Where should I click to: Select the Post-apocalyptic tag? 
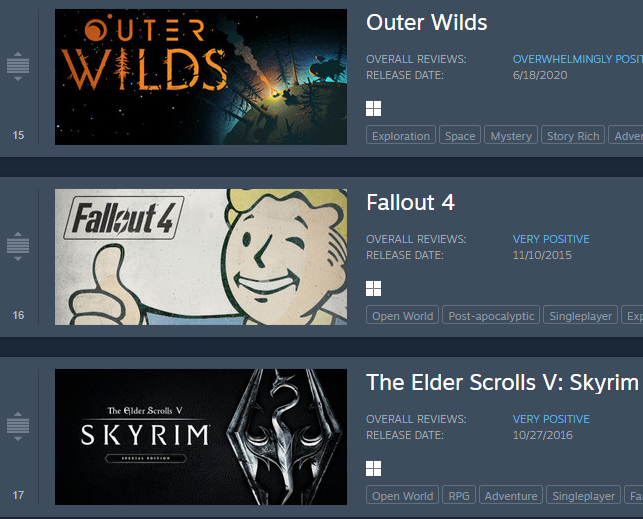491,315
